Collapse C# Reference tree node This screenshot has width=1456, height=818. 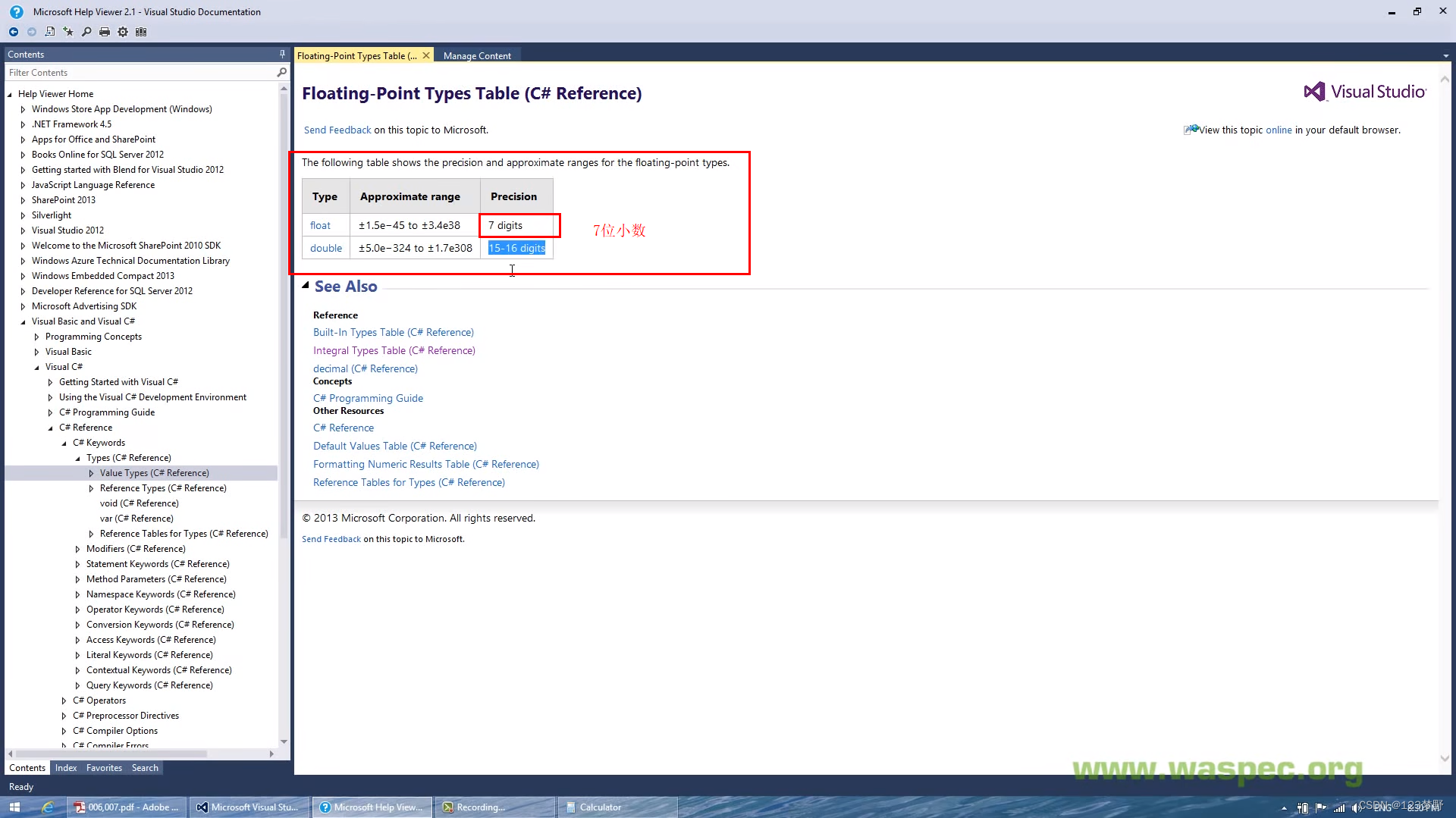pyautogui.click(x=50, y=428)
